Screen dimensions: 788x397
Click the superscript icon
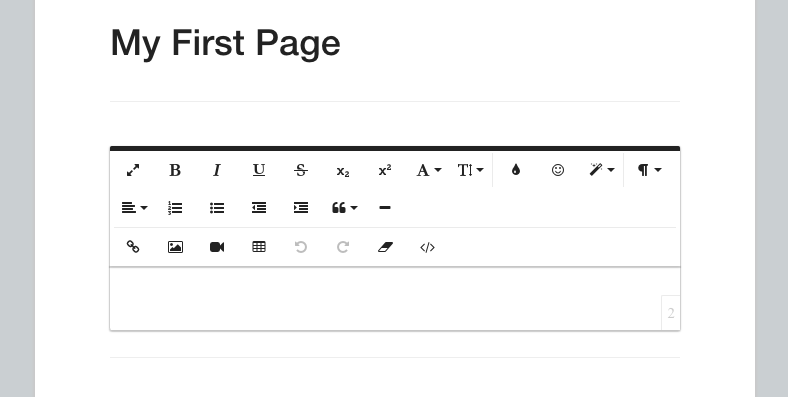385,170
